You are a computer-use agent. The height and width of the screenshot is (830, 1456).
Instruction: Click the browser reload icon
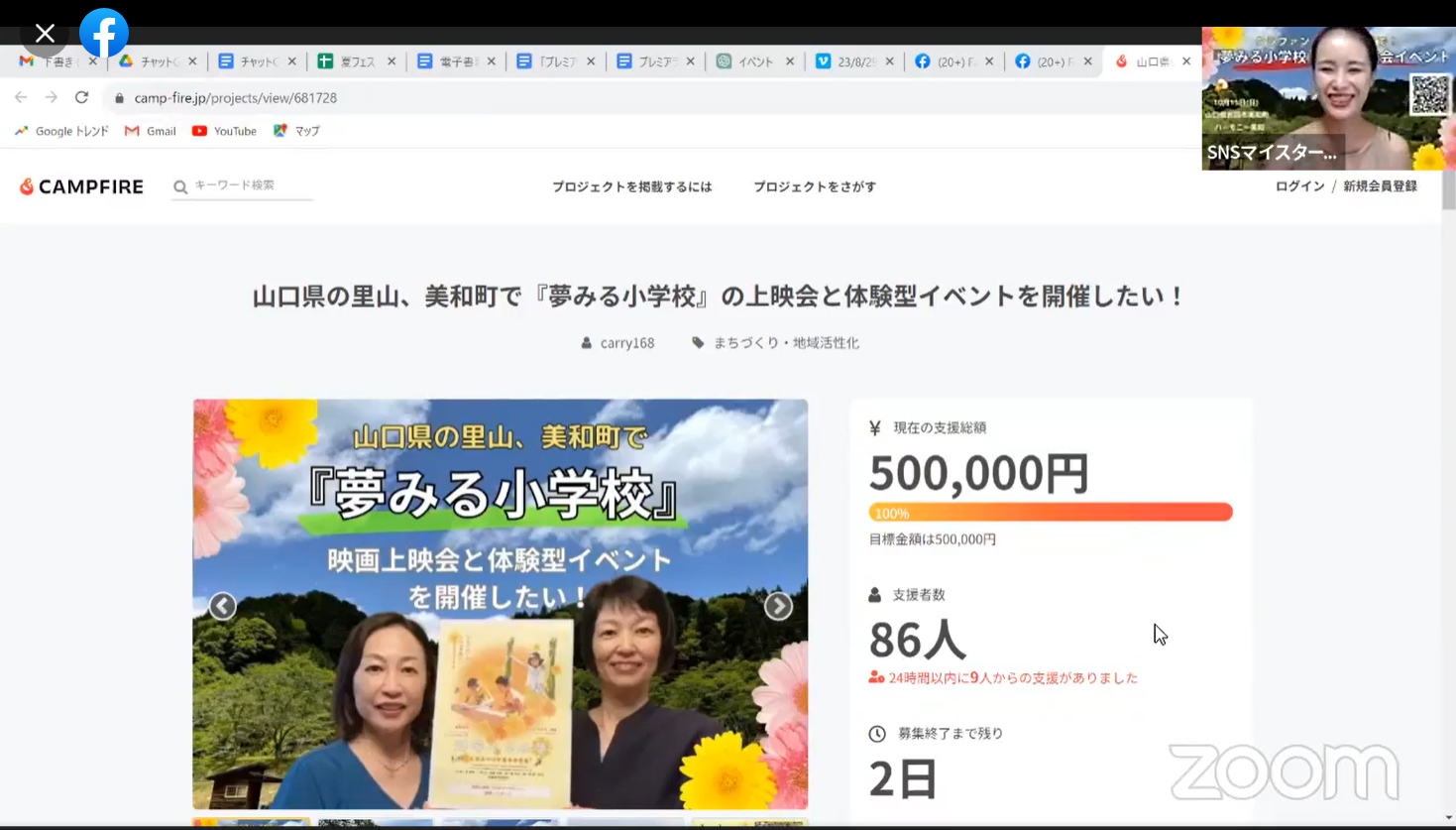pyautogui.click(x=82, y=97)
